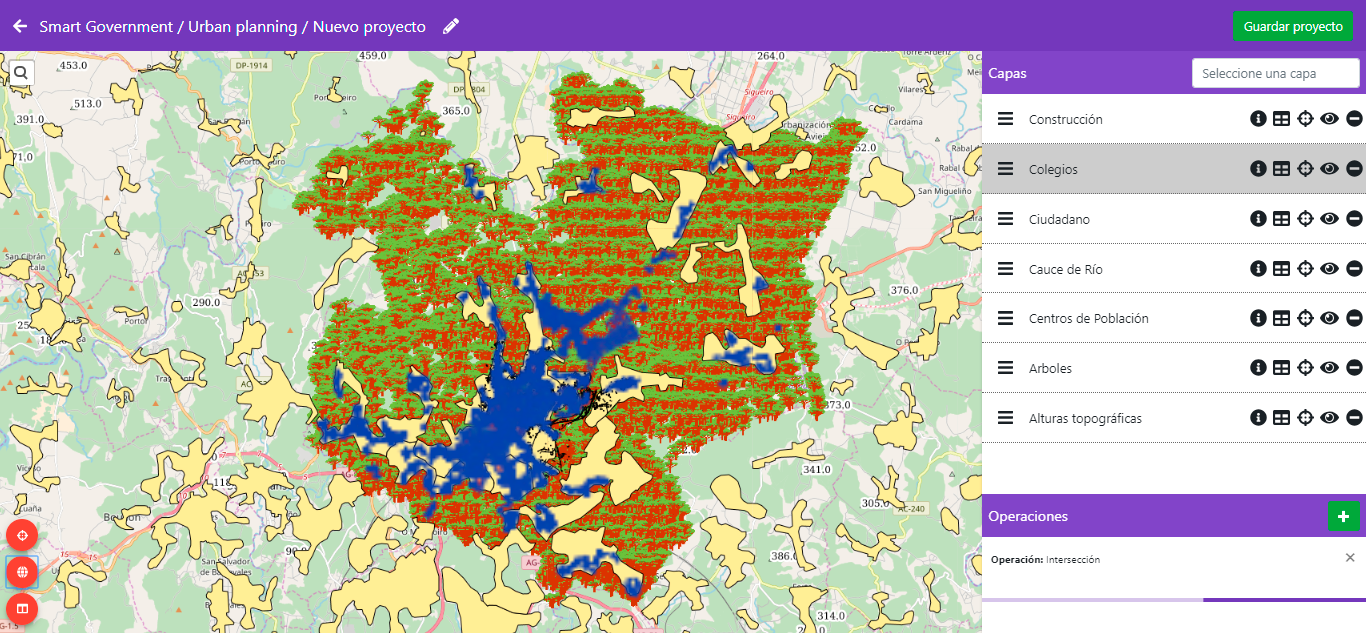
Task: Click the red table view button
Action: [22, 608]
